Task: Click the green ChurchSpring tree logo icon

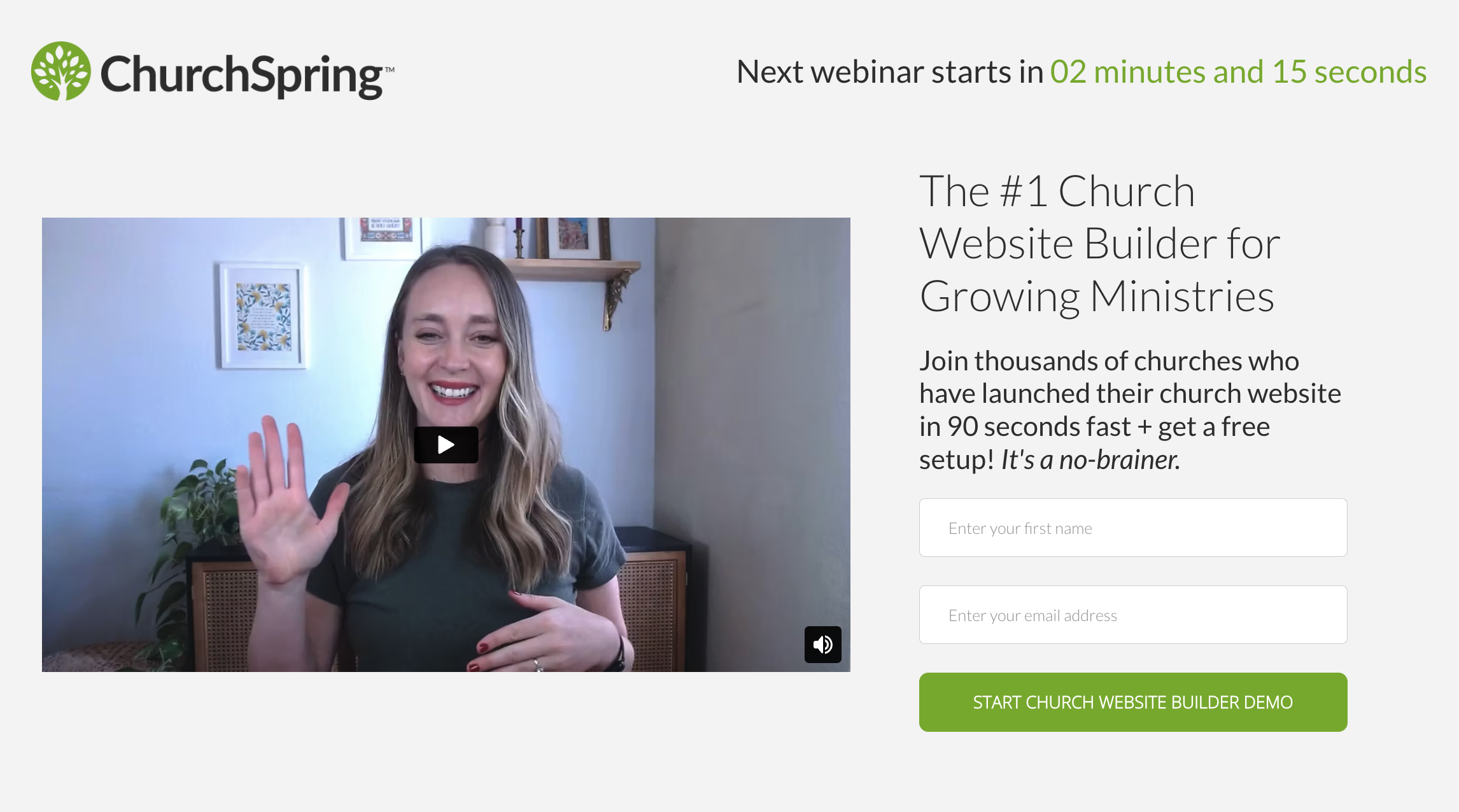Action: 61,71
